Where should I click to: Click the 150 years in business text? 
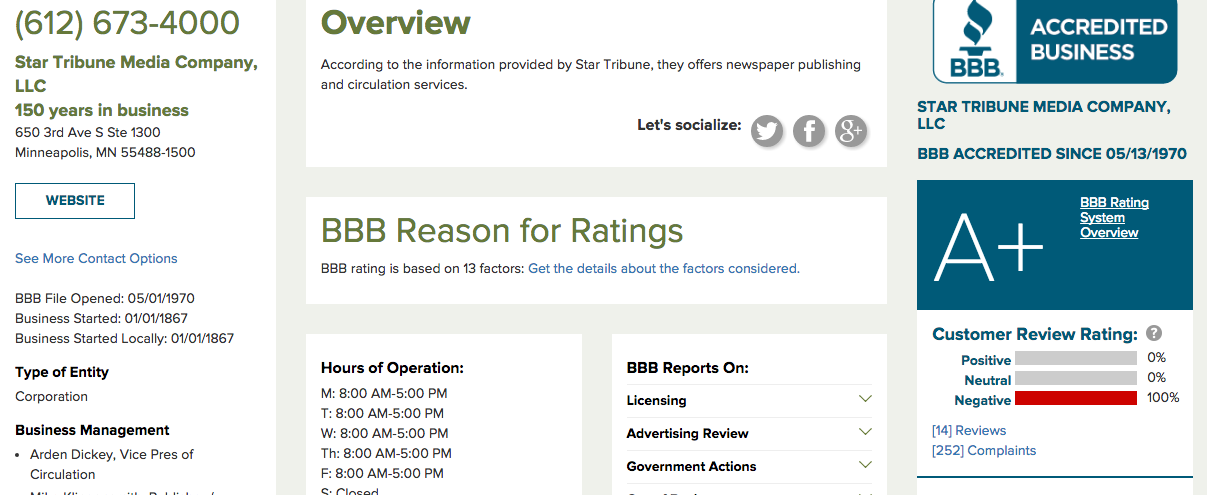click(x=102, y=110)
